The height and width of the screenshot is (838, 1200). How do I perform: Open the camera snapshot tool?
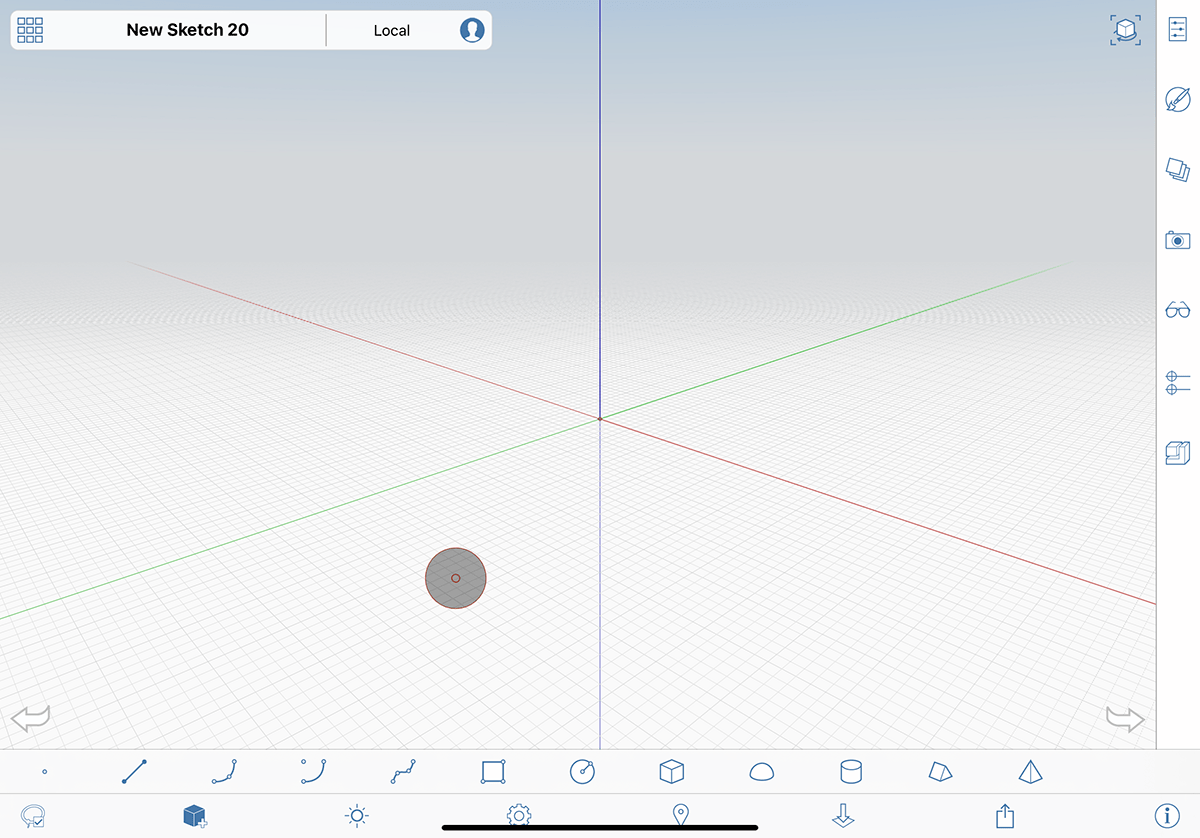tap(1178, 240)
